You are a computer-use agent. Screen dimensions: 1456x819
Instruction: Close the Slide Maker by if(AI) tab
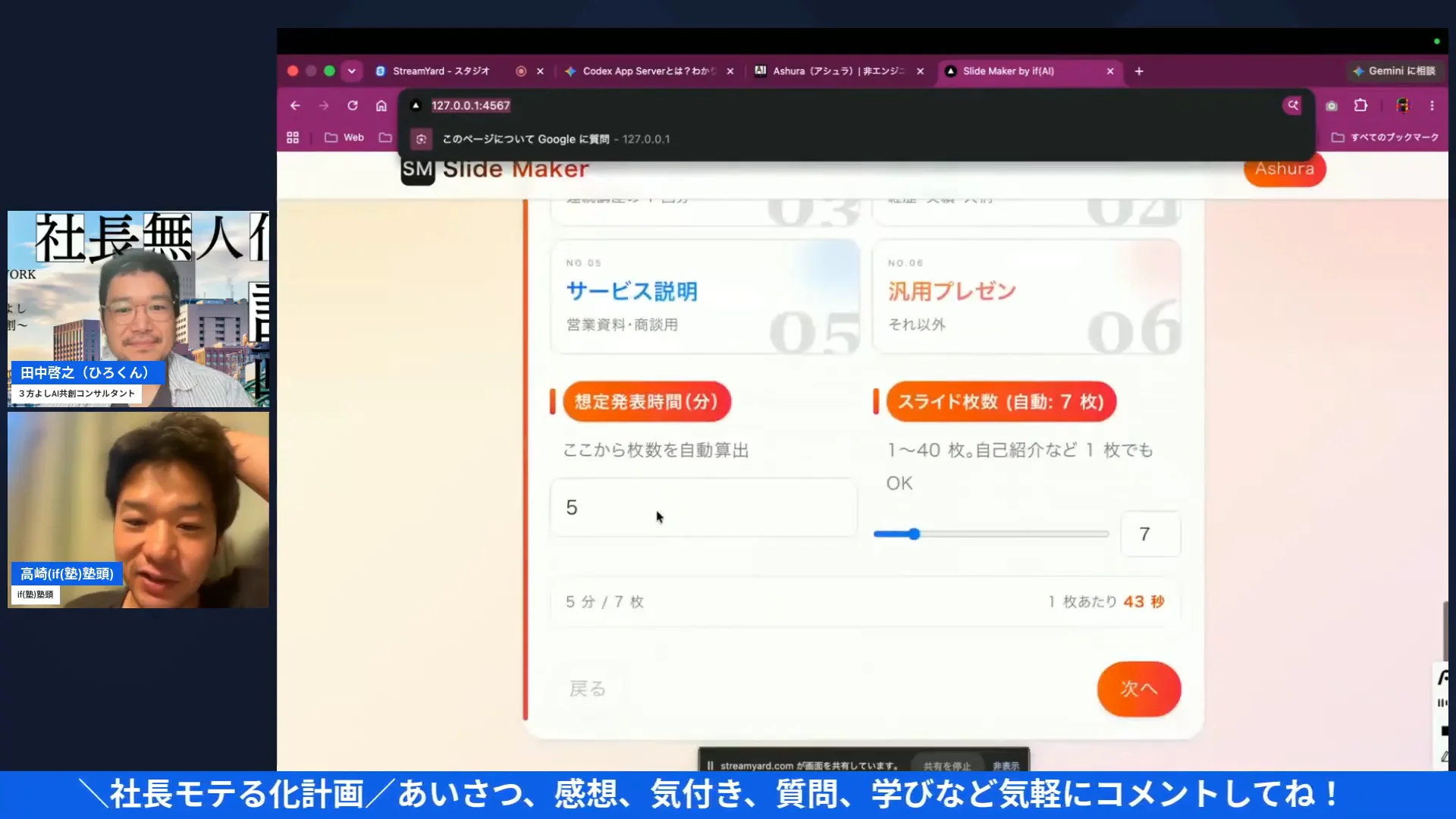coord(1110,71)
